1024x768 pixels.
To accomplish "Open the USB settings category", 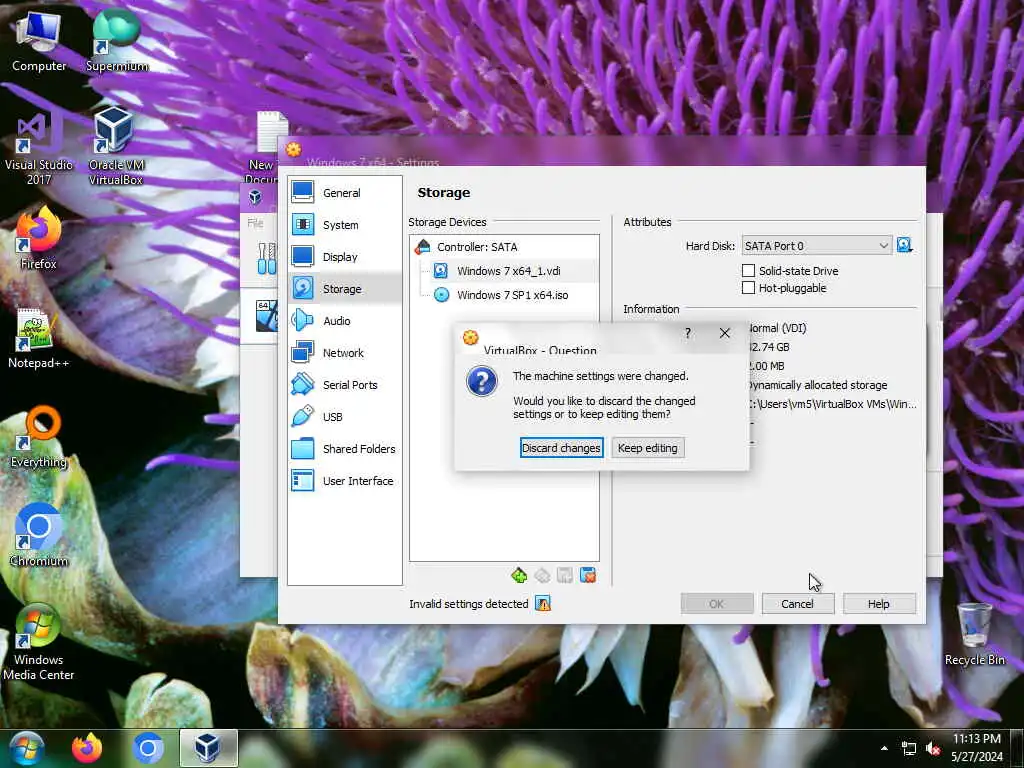I will tap(344, 417).
